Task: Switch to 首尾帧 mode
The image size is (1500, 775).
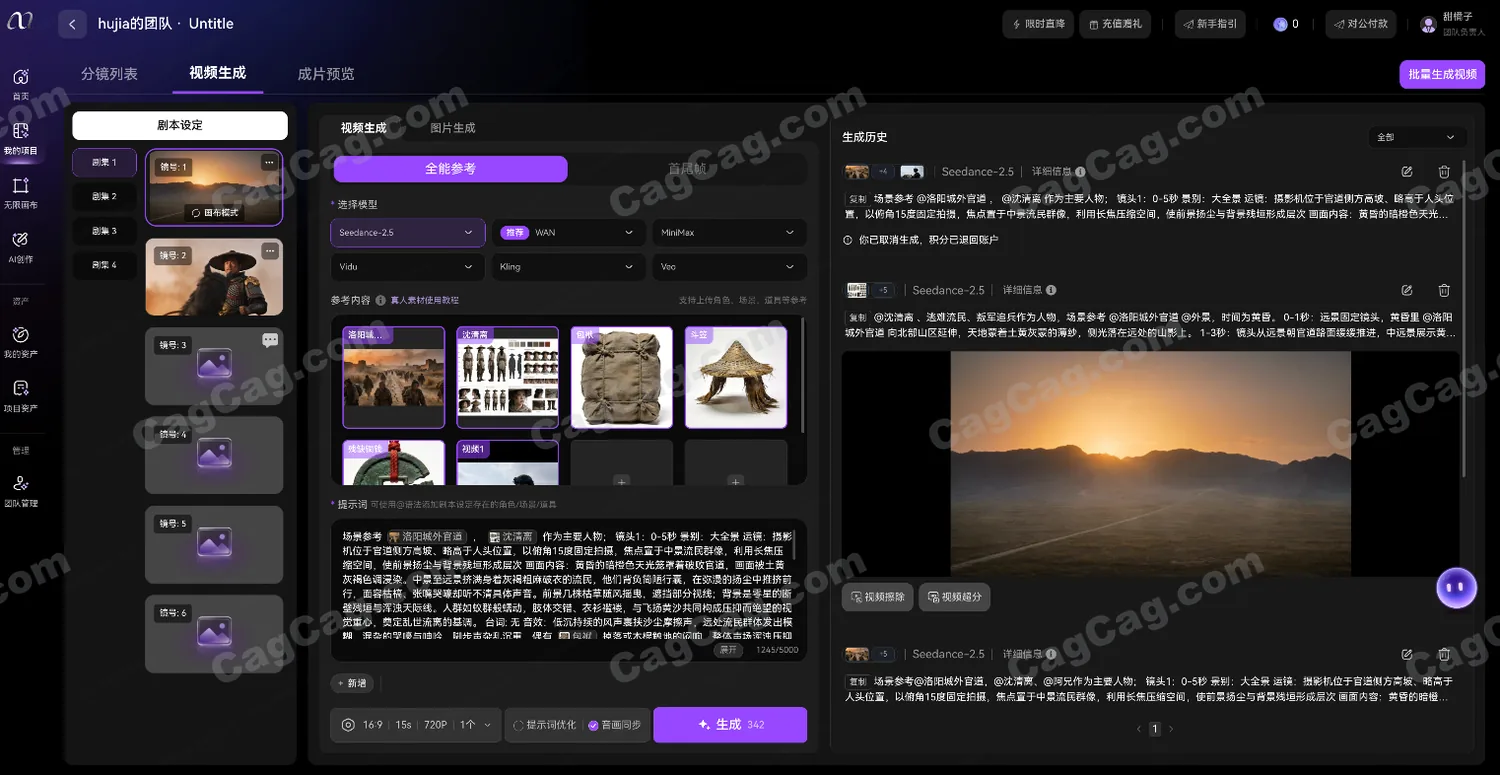Action: [x=687, y=169]
